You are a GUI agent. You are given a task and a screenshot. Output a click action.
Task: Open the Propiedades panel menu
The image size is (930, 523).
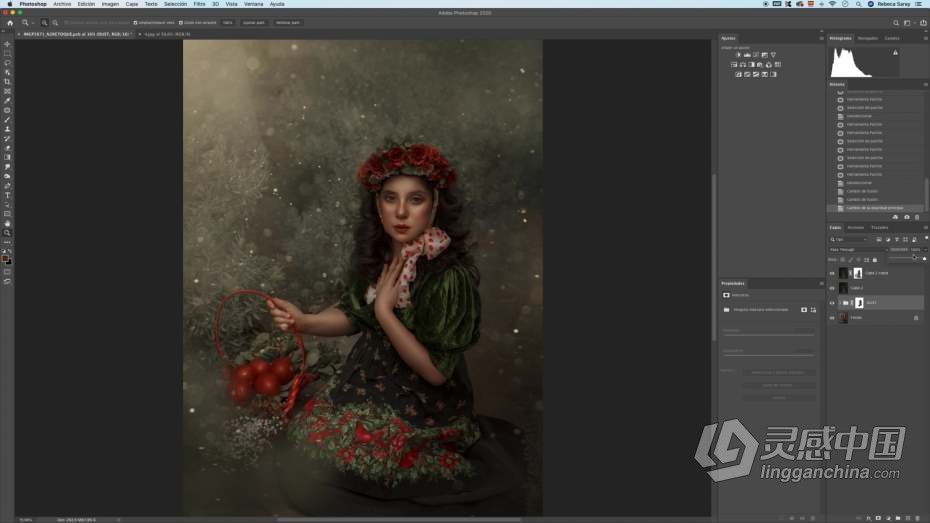point(821,283)
